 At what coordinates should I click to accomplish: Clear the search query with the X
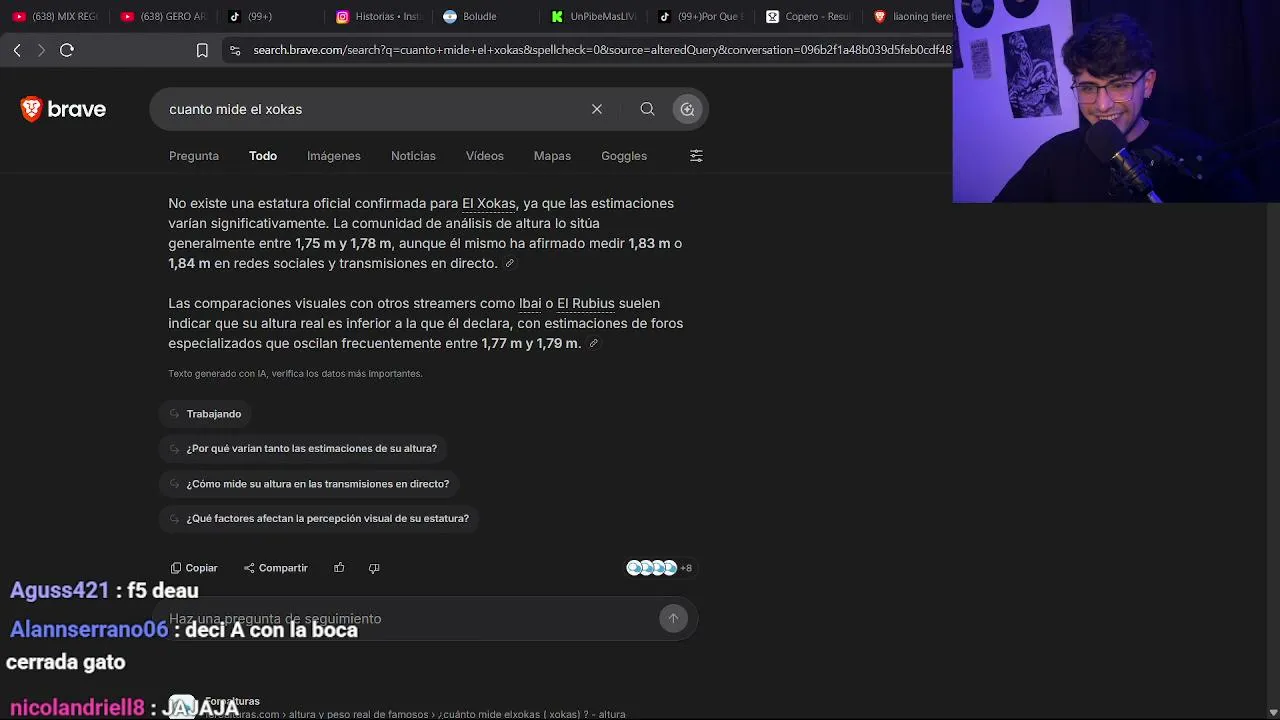pos(597,109)
